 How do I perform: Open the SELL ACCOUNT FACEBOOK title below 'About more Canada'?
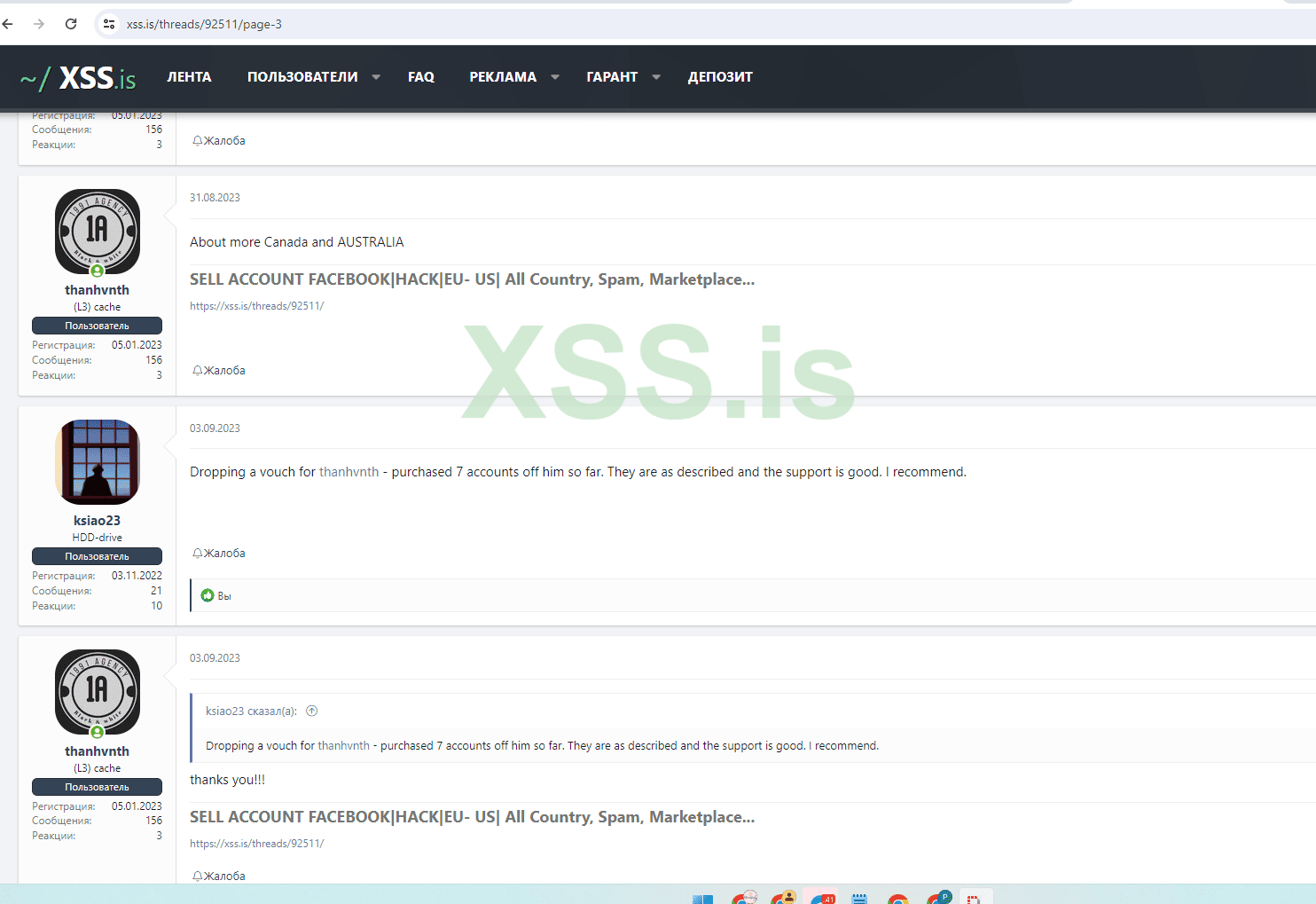pyautogui.click(x=472, y=279)
